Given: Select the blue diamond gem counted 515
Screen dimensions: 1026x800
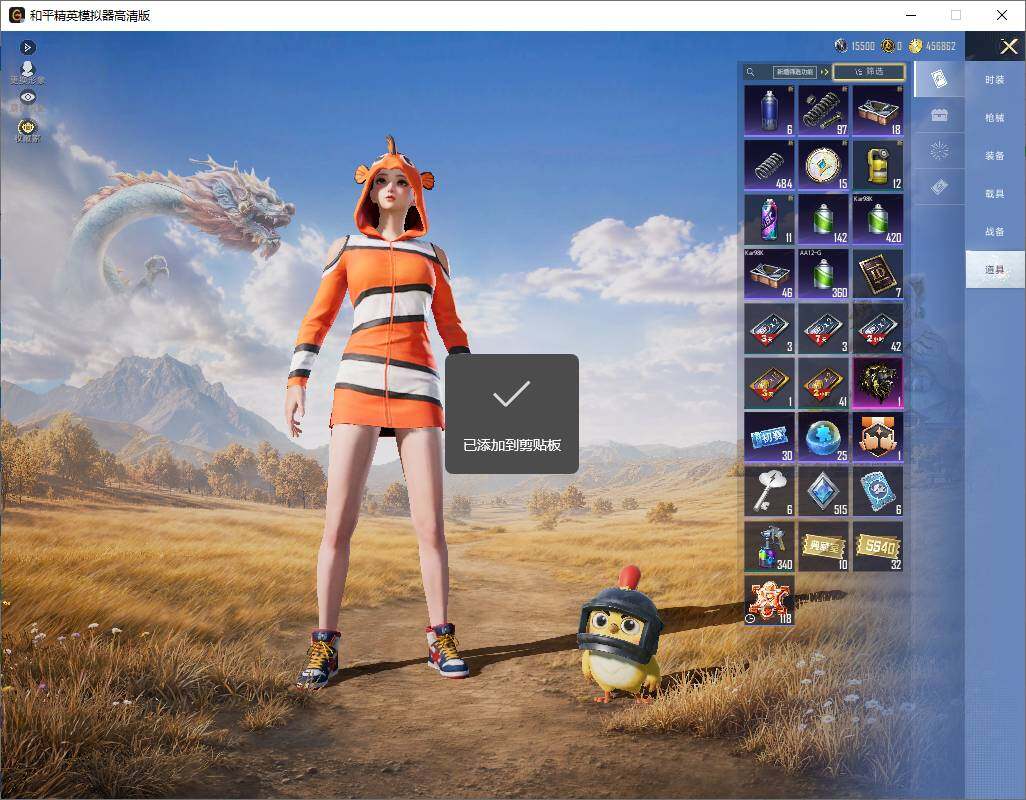Looking at the screenshot, I should 824,492.
